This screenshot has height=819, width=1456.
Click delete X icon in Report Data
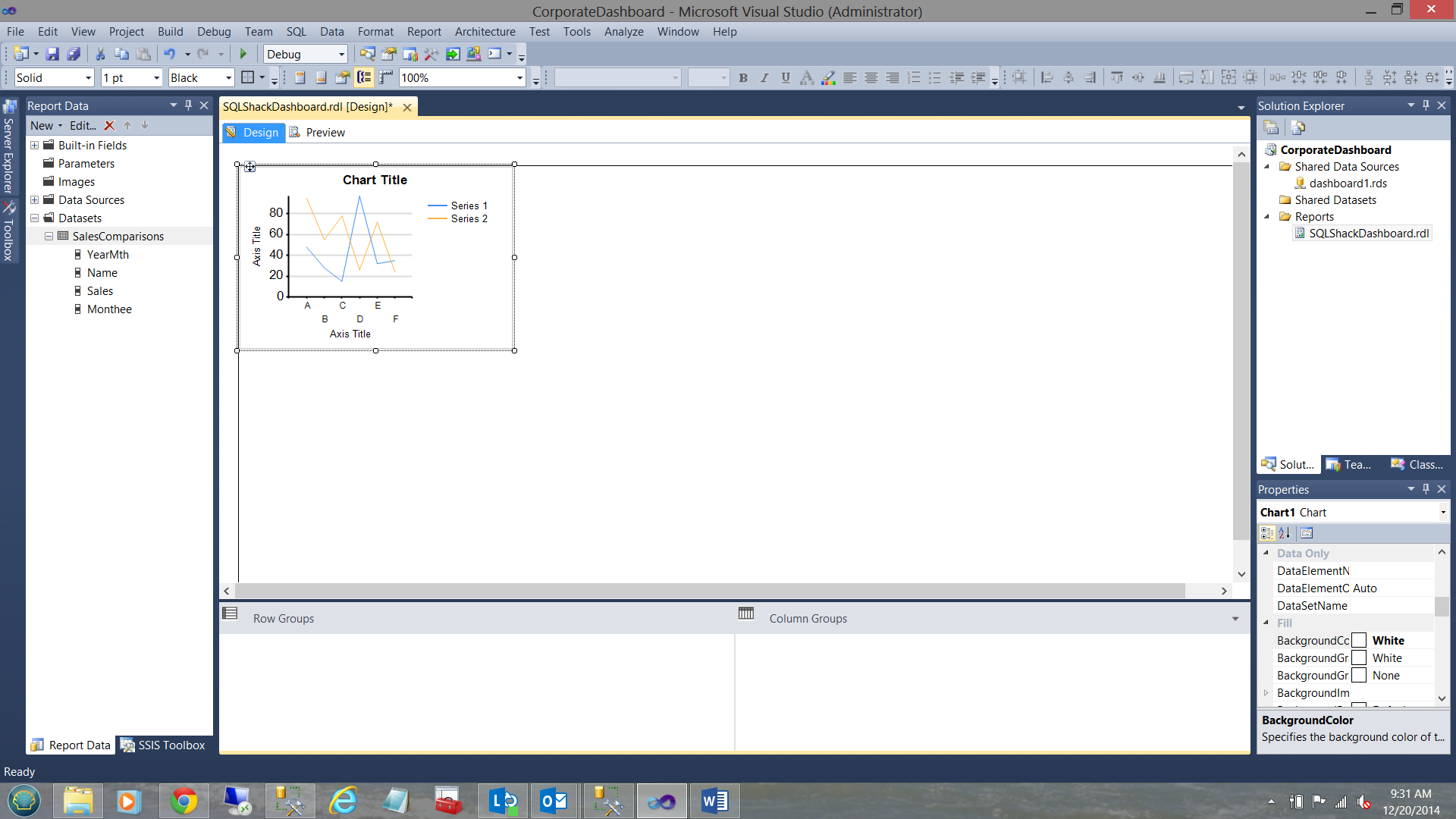pos(109,126)
